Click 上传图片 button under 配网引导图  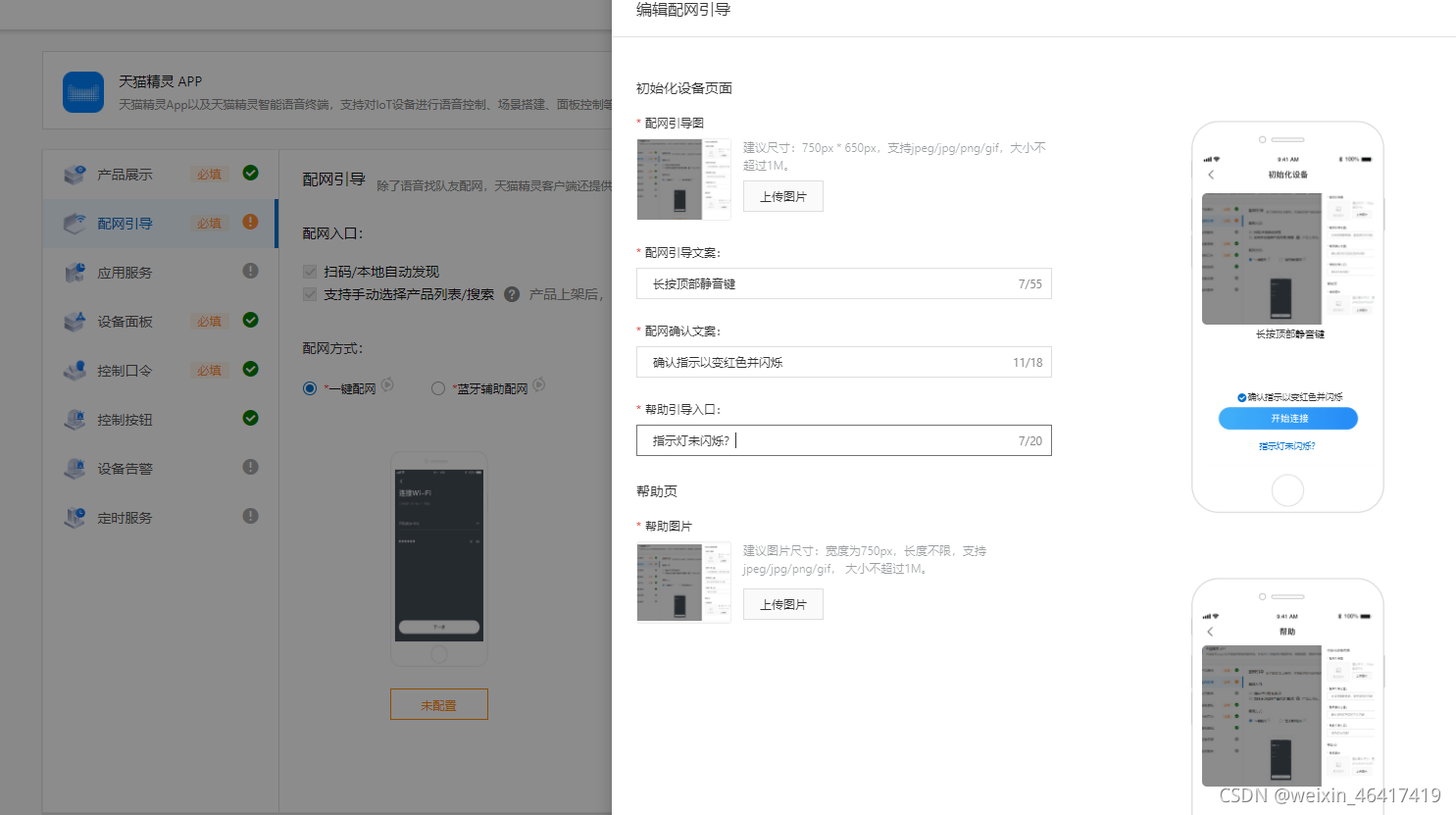[783, 196]
